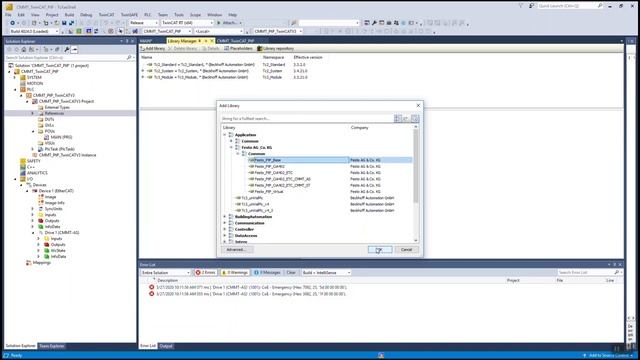The width and height of the screenshot is (640, 360).
Task: Expand the PlcTask node
Action: [x=33, y=149]
